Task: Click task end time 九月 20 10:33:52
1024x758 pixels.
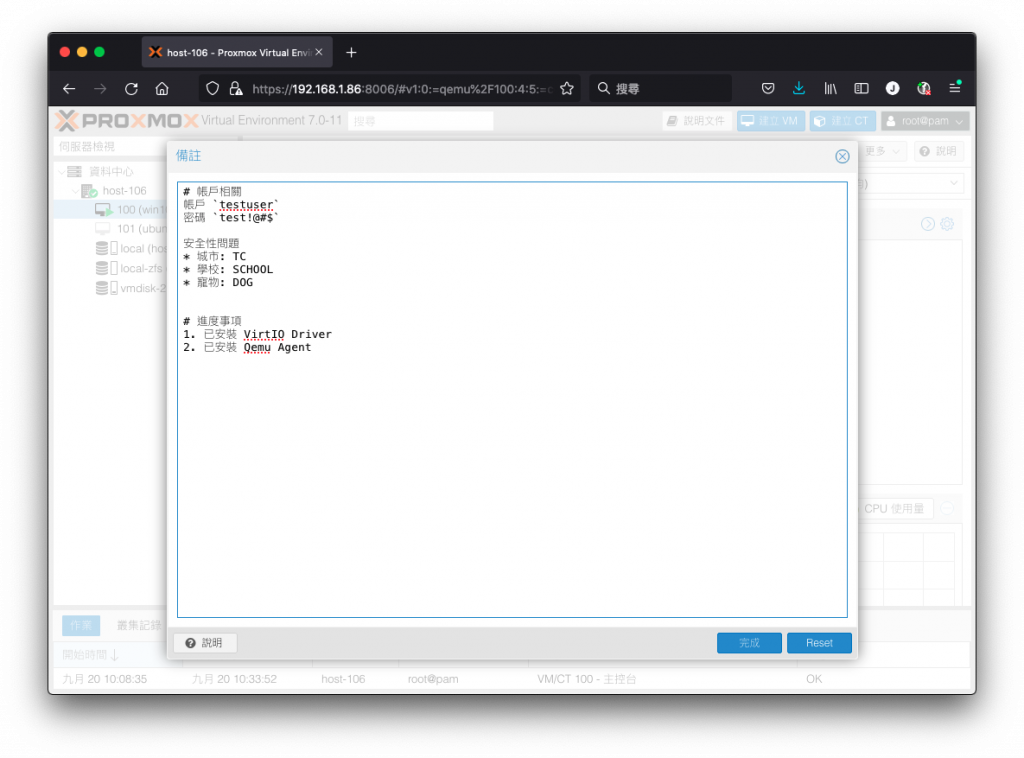Action: tap(234, 679)
